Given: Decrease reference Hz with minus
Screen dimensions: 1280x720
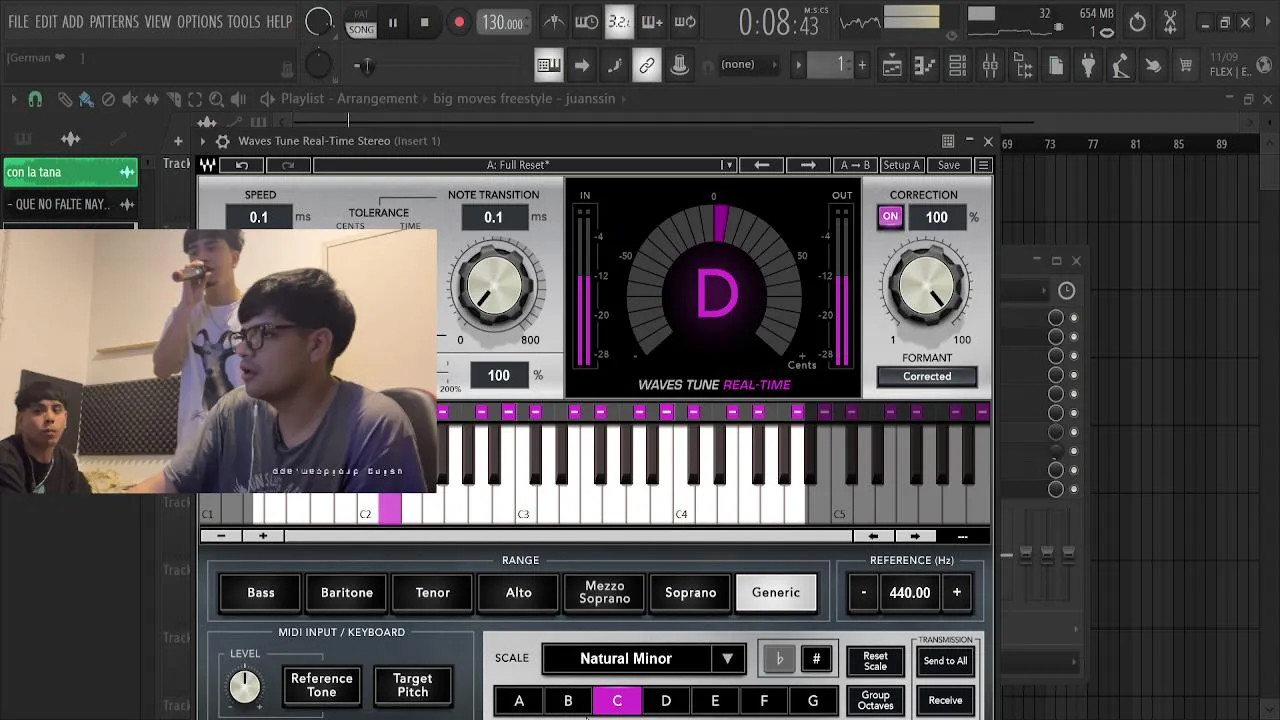Looking at the screenshot, I should coord(864,593).
